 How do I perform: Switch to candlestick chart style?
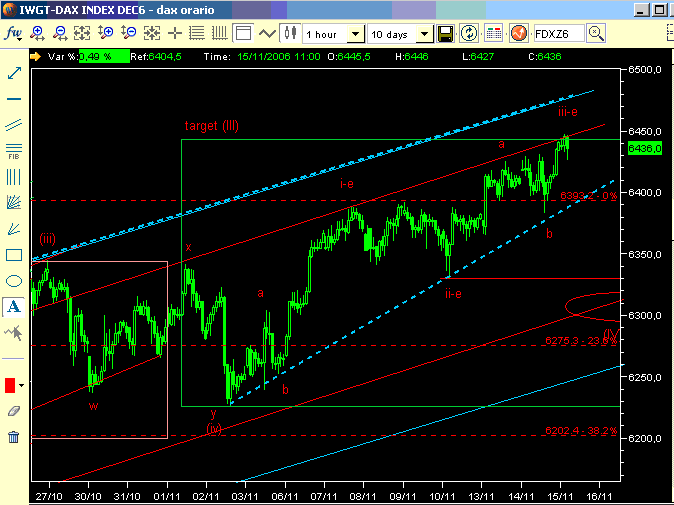pos(290,33)
